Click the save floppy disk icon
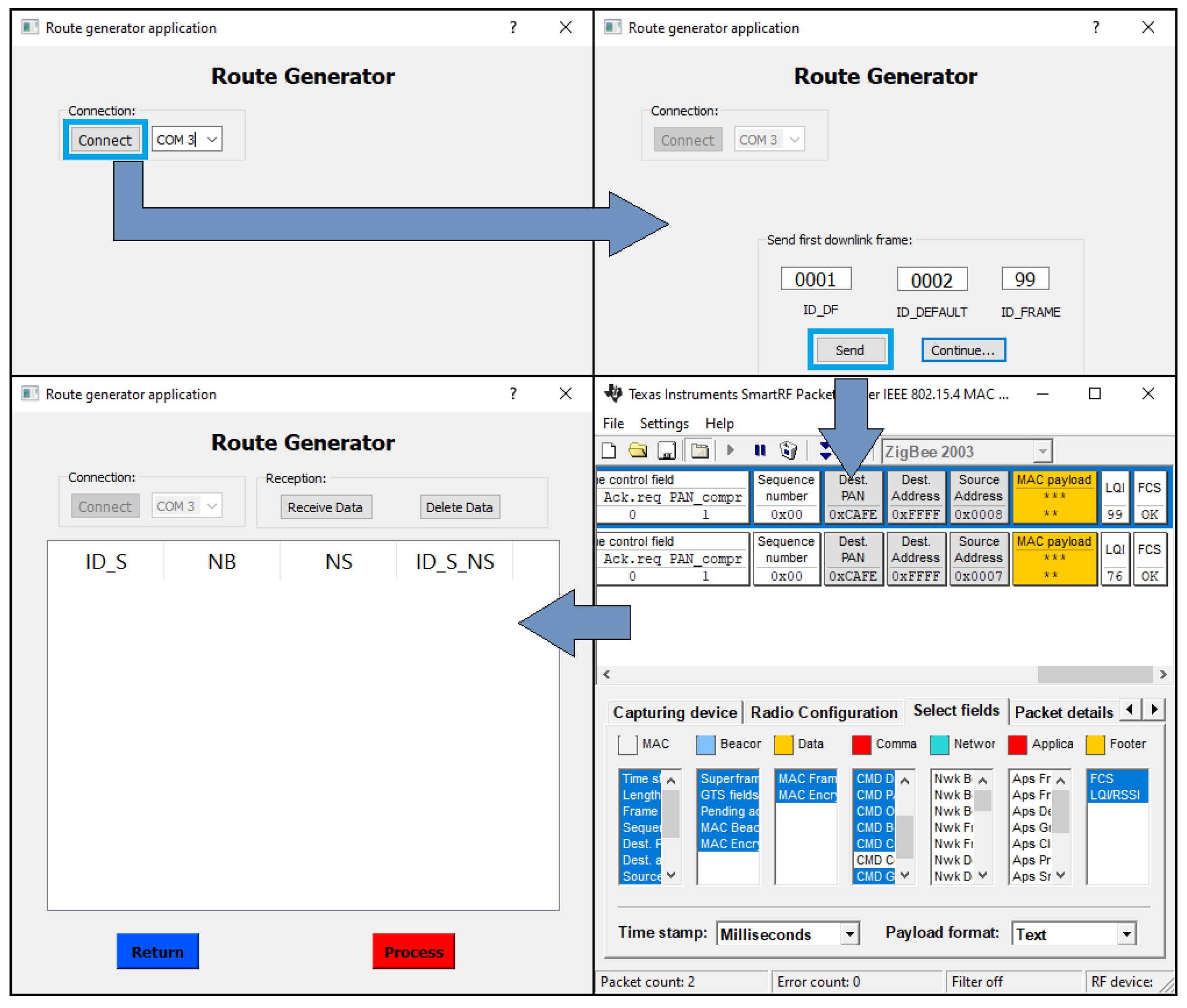Viewport: 1187px width, 1008px height. coord(666,451)
